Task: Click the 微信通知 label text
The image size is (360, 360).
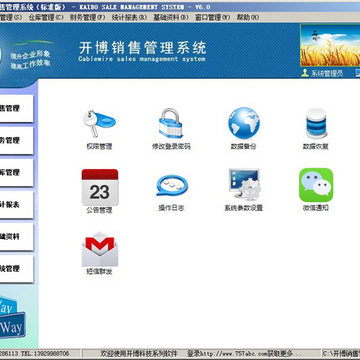Action: point(316,208)
